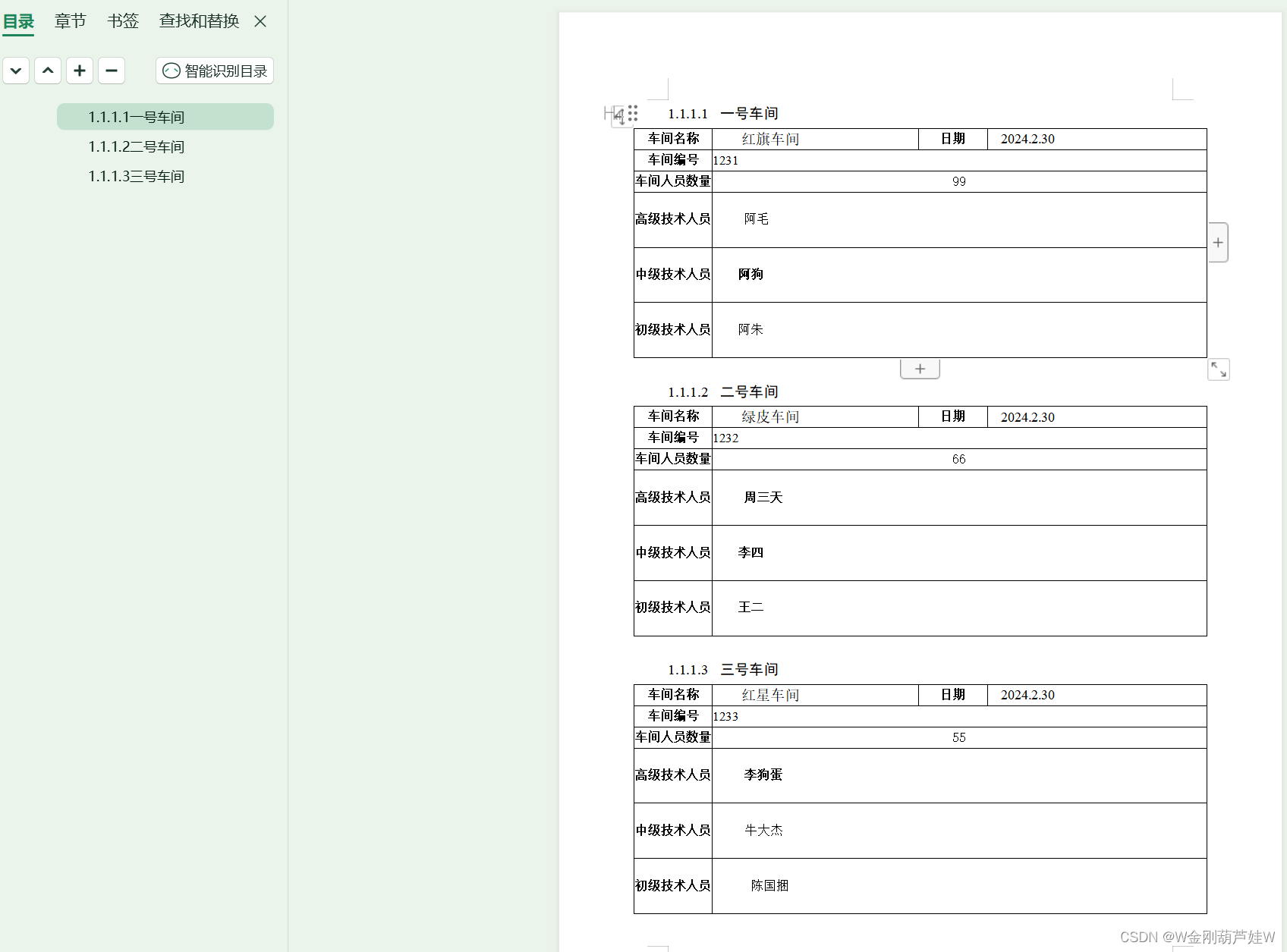Click the plus icon to add table row
The image size is (1287, 952).
[x=919, y=369]
